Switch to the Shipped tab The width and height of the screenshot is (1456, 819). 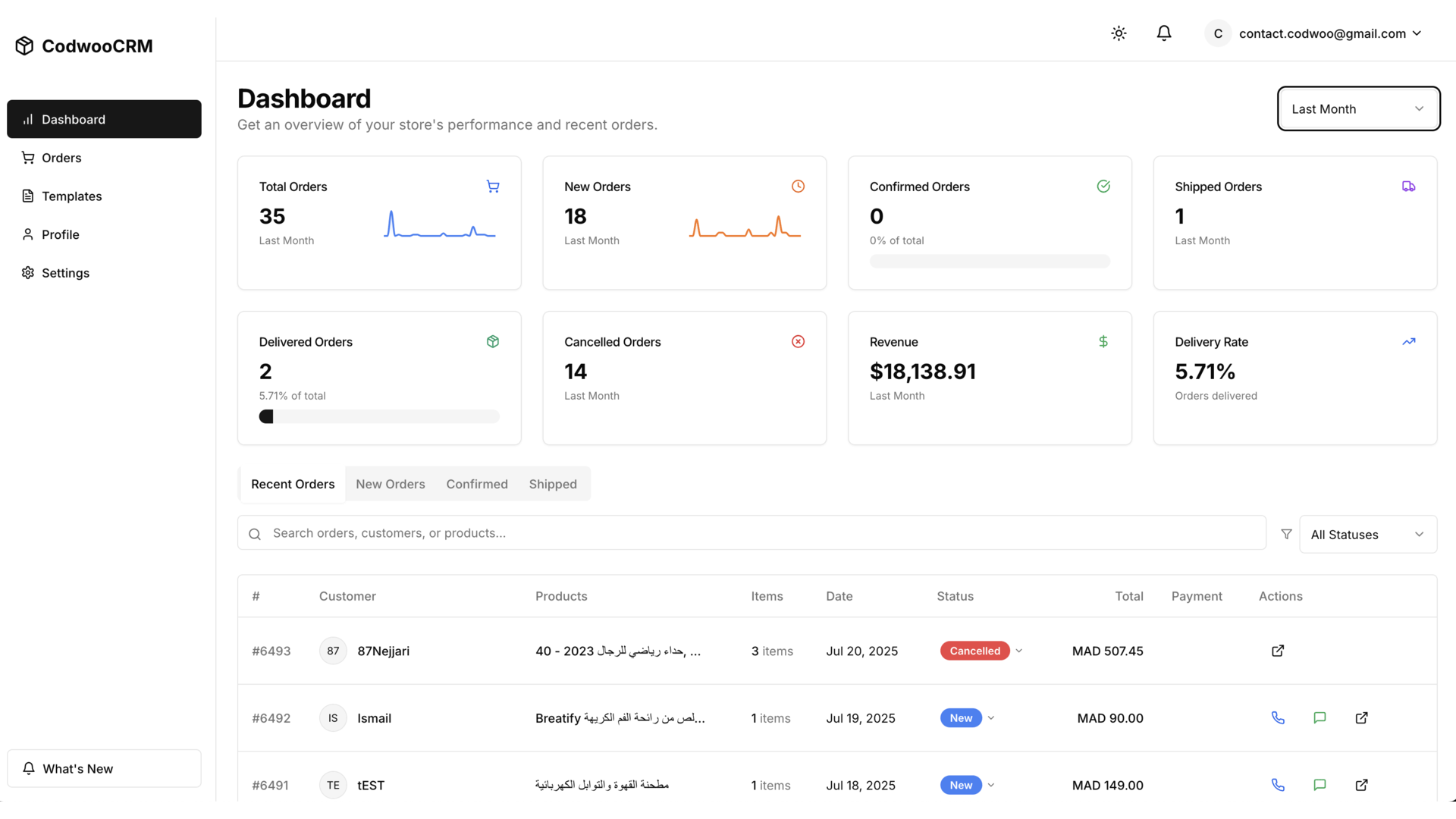(x=553, y=484)
